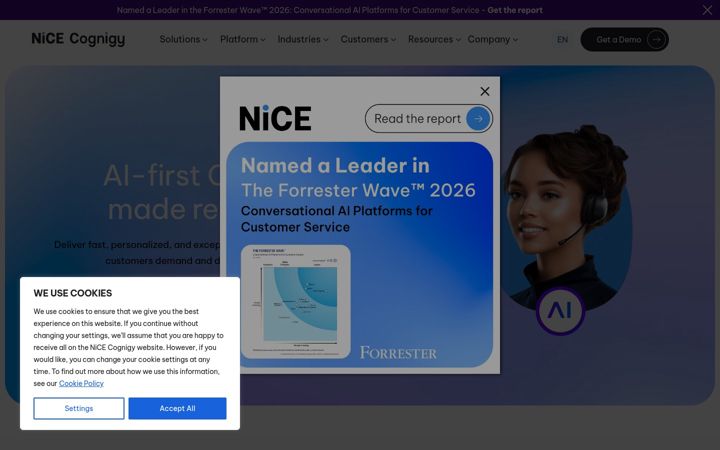Click Read the report button text
This screenshot has width=720, height=450.
pyautogui.click(x=417, y=118)
